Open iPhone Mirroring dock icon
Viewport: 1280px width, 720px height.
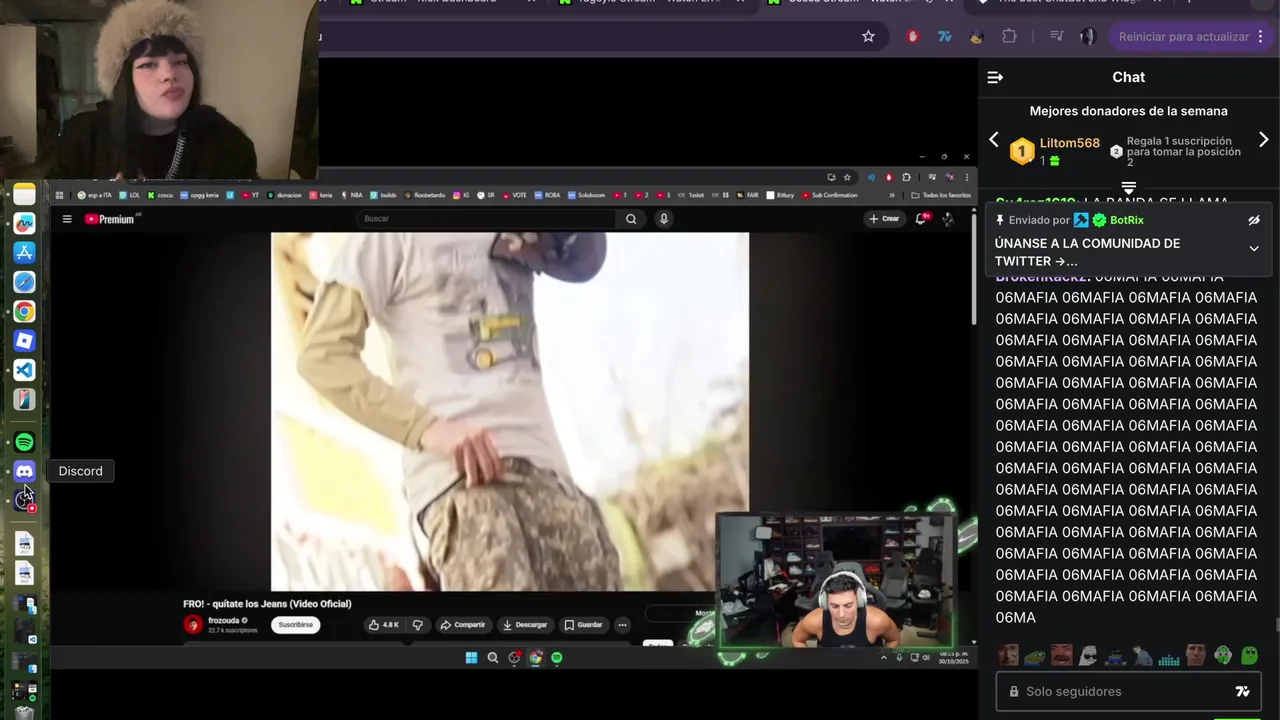click(x=24, y=399)
